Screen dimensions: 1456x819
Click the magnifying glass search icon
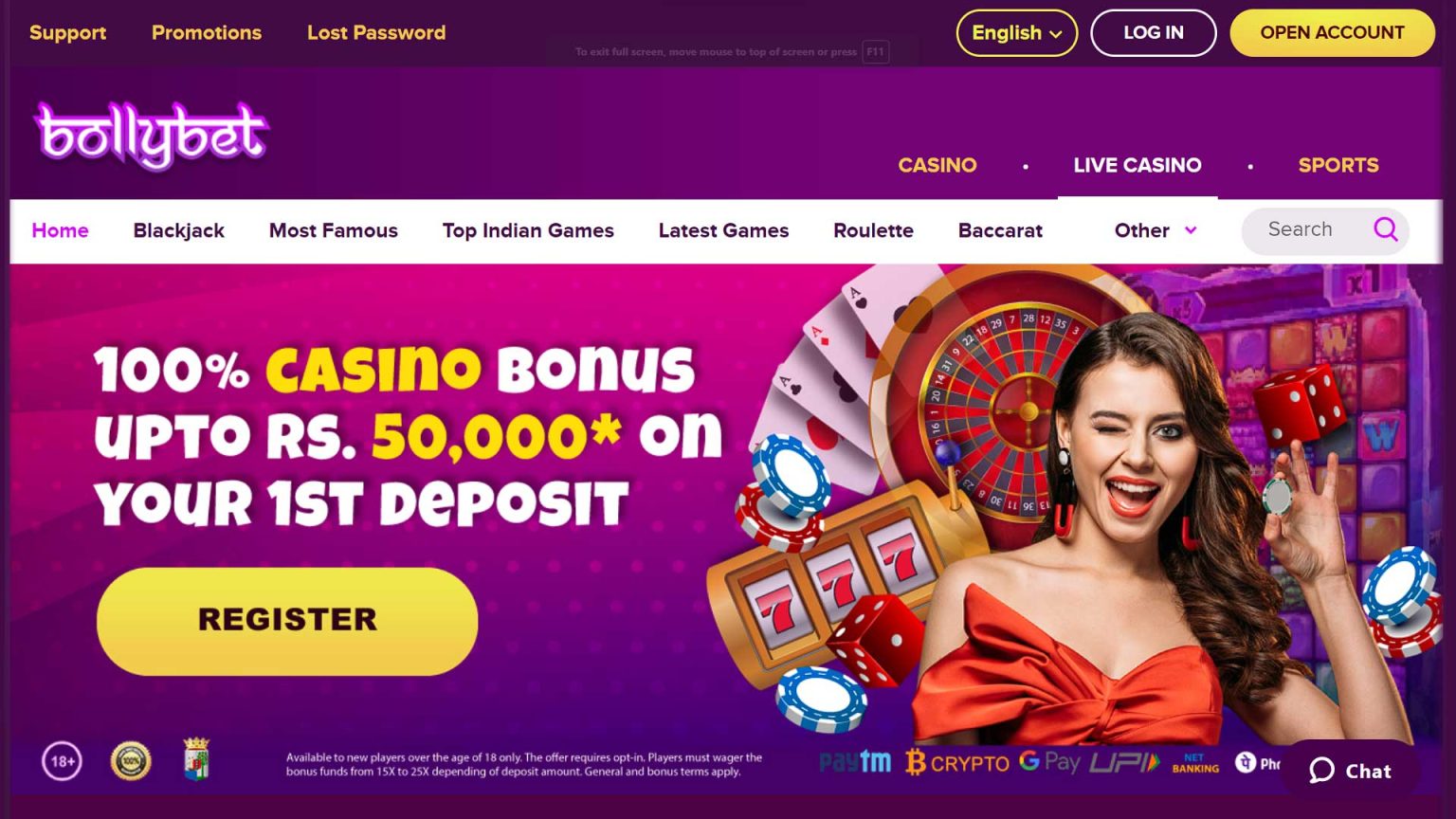1386,229
